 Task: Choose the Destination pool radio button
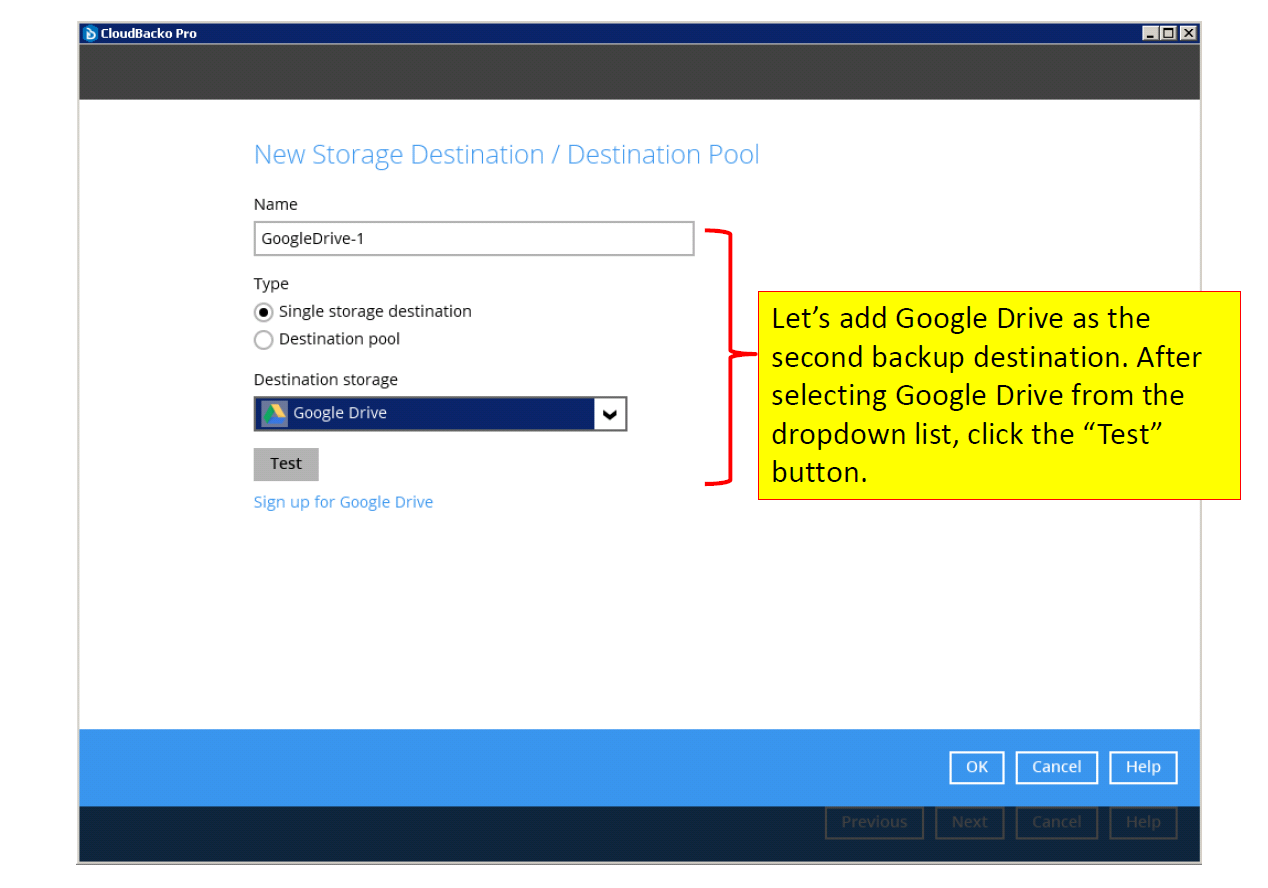point(264,340)
